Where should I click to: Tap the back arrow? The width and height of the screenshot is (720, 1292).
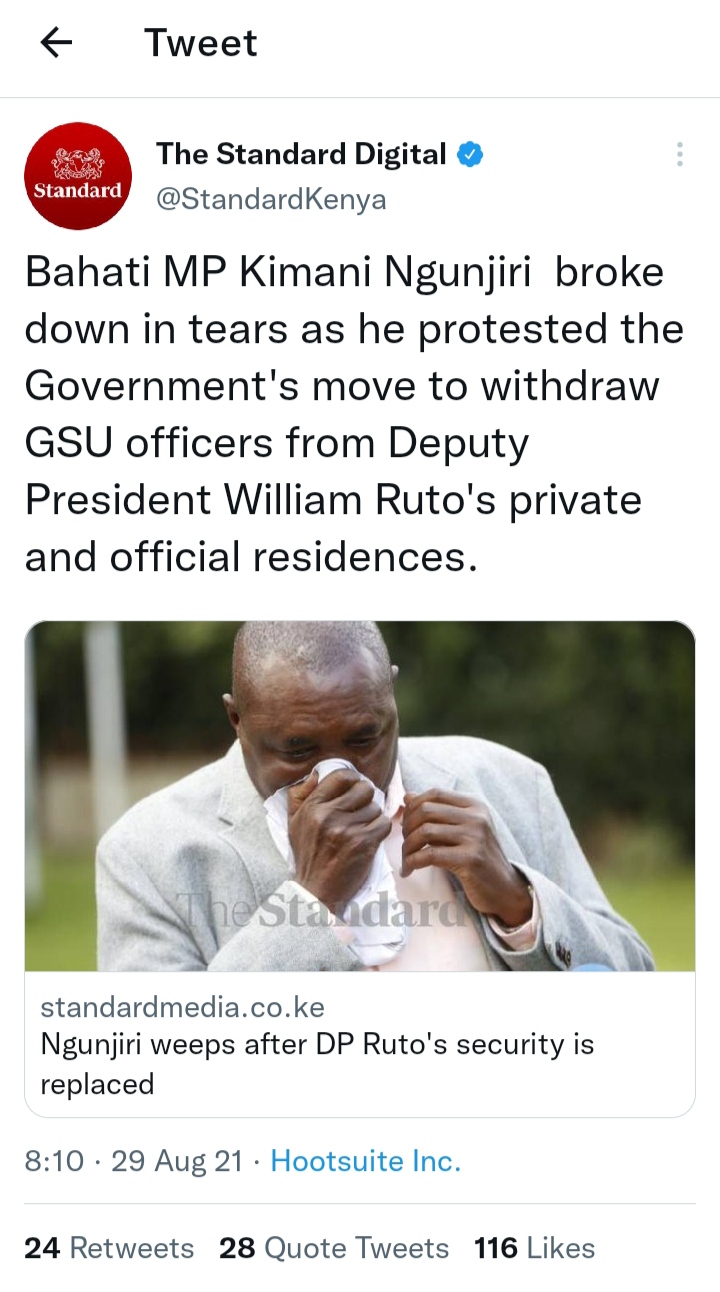pyautogui.click(x=56, y=43)
